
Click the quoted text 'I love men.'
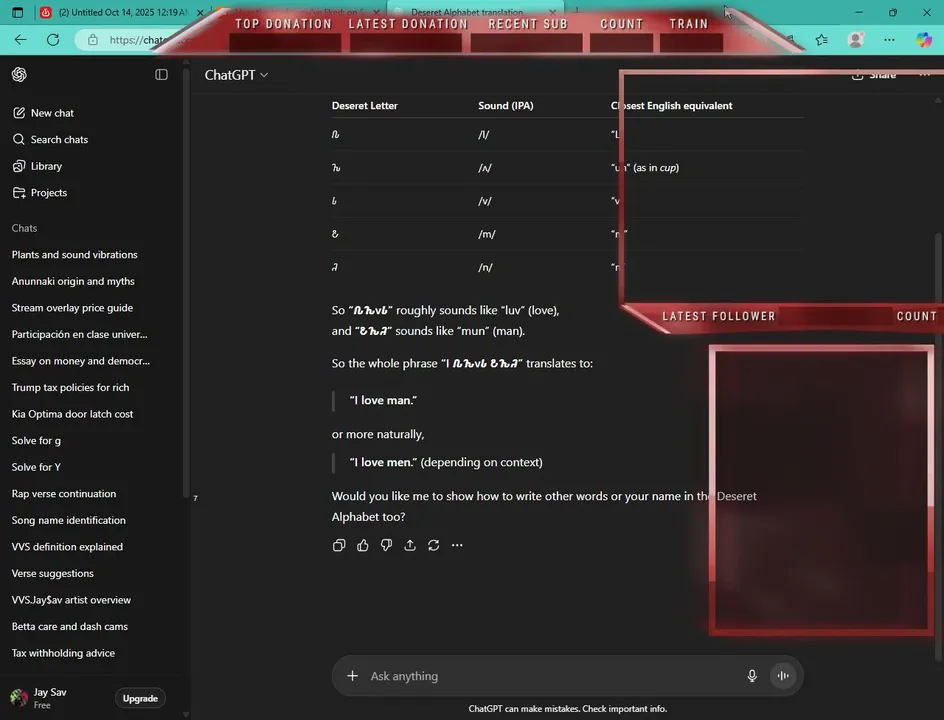pos(384,462)
